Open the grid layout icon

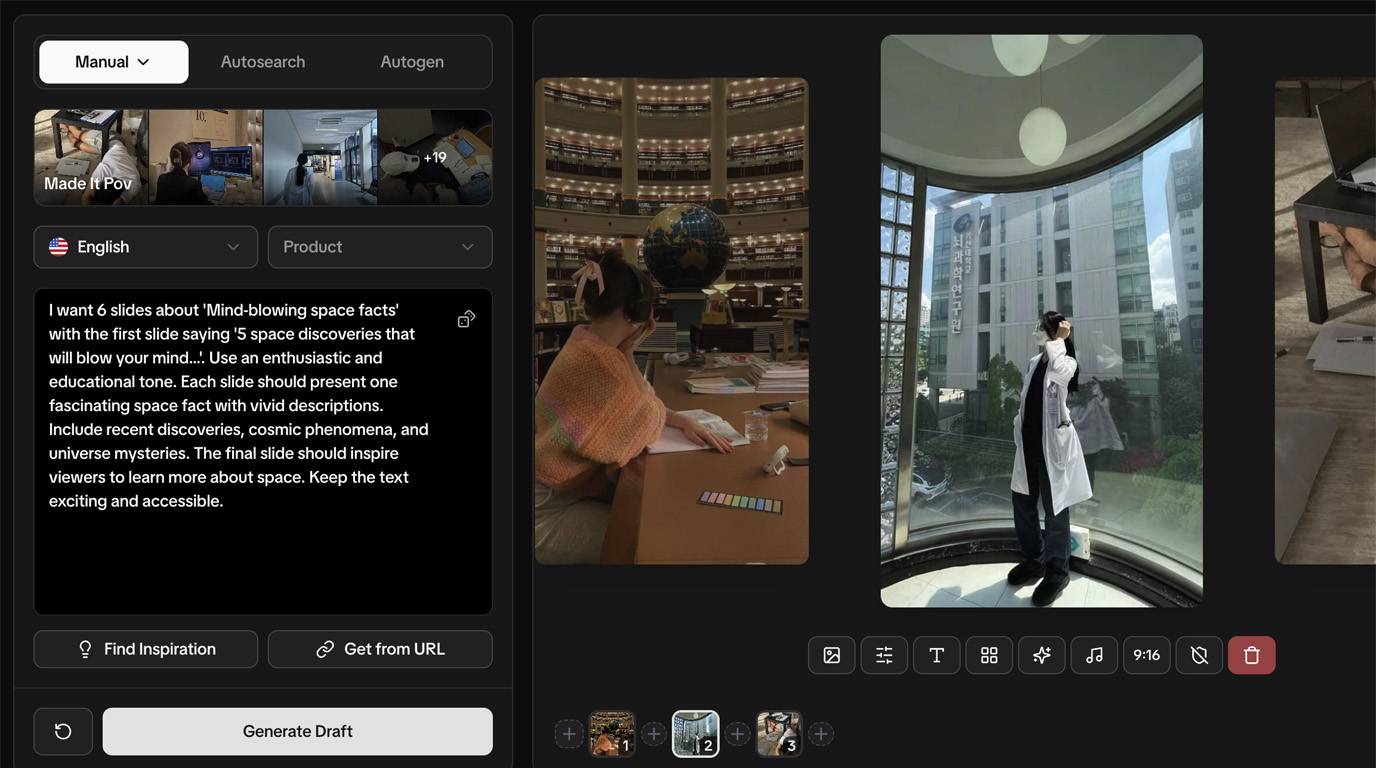click(989, 655)
